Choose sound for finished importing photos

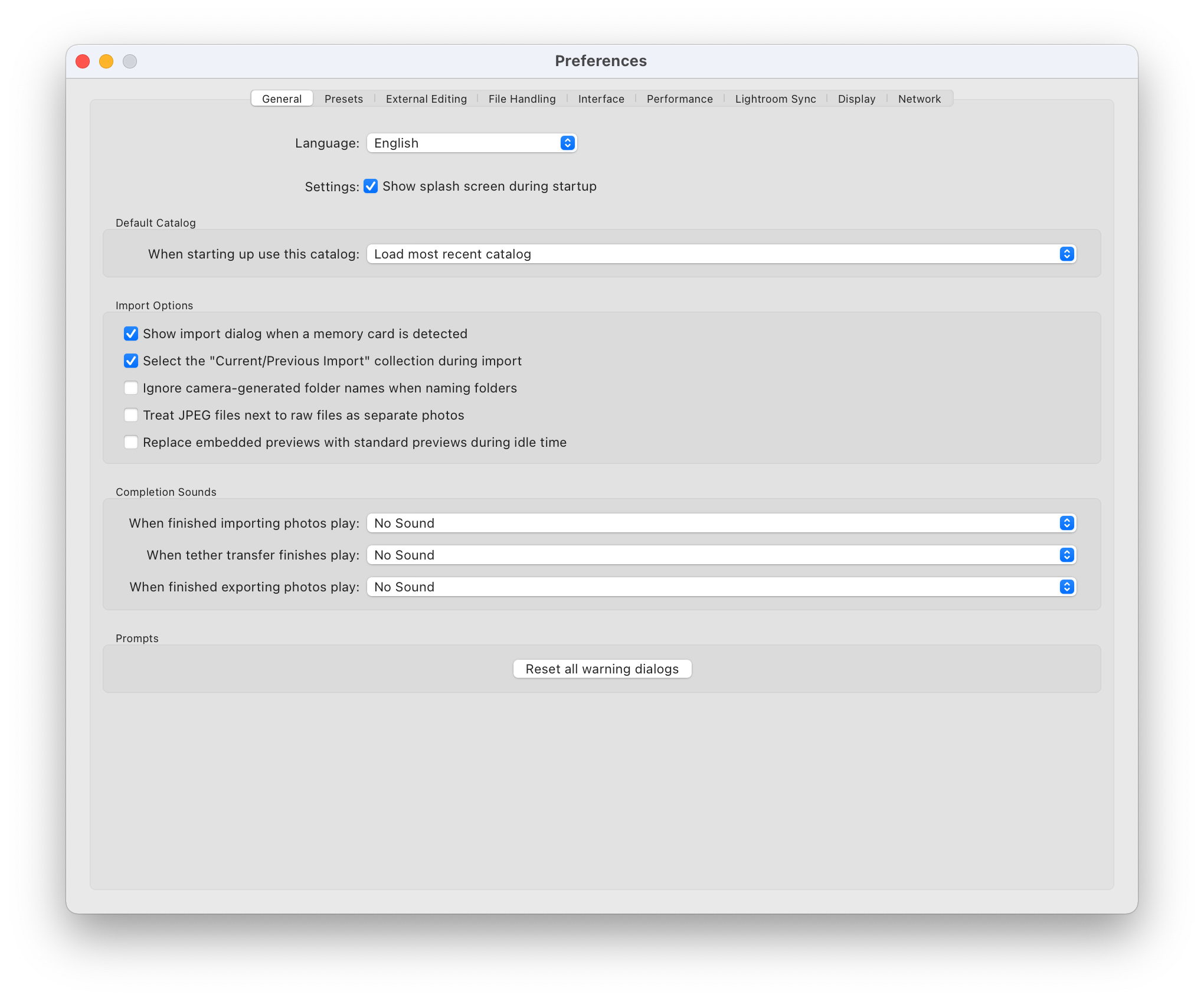721,524
